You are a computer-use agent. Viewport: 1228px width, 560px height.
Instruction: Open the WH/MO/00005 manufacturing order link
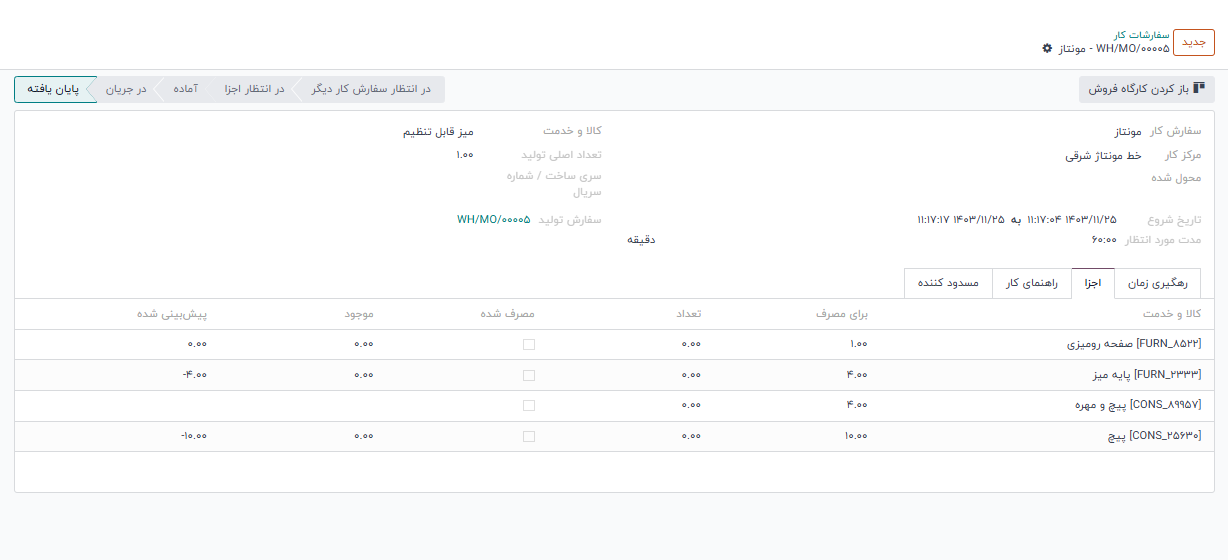click(493, 219)
